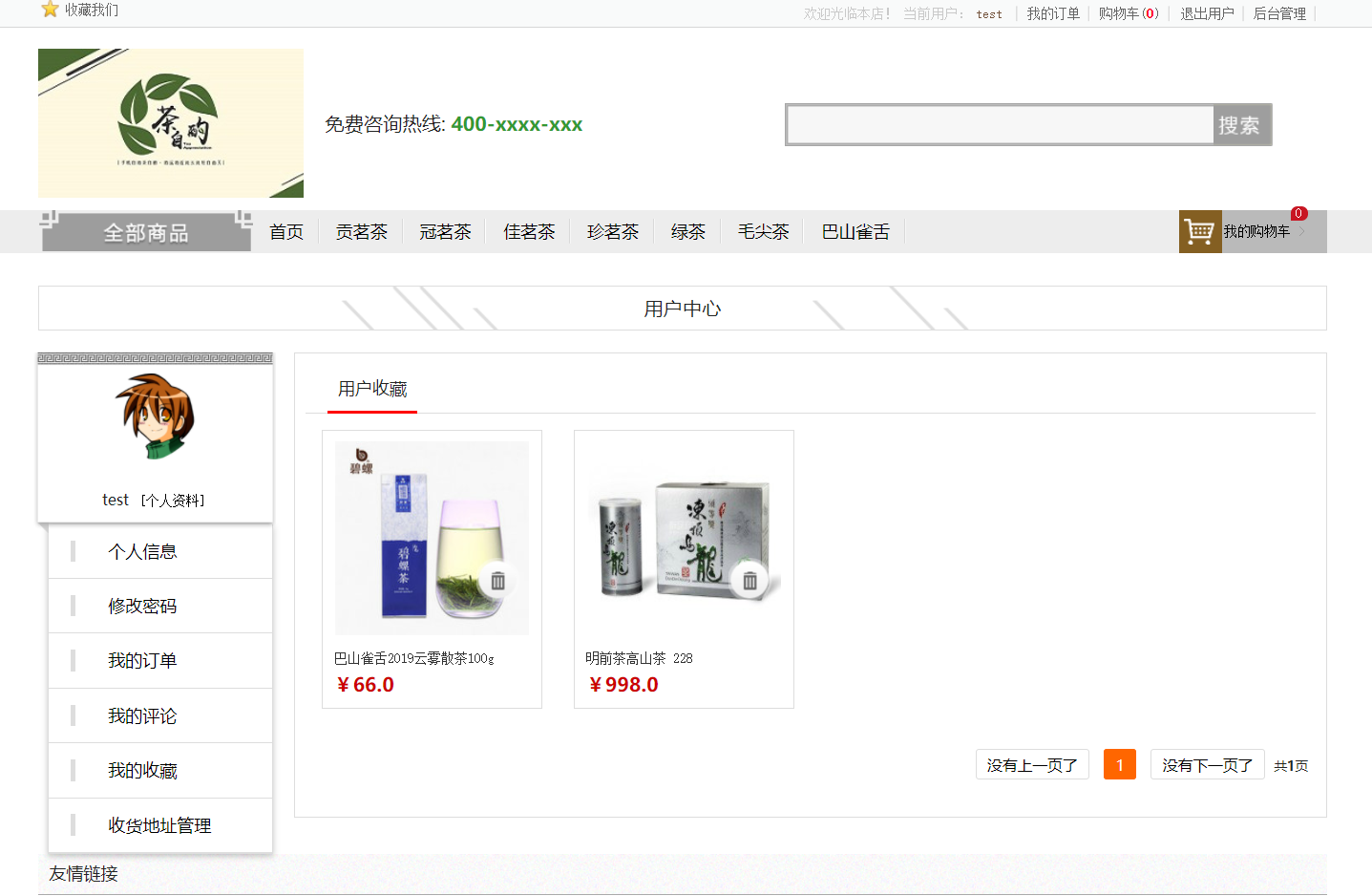Open 收货地址管理 in sidebar

pos(160,825)
